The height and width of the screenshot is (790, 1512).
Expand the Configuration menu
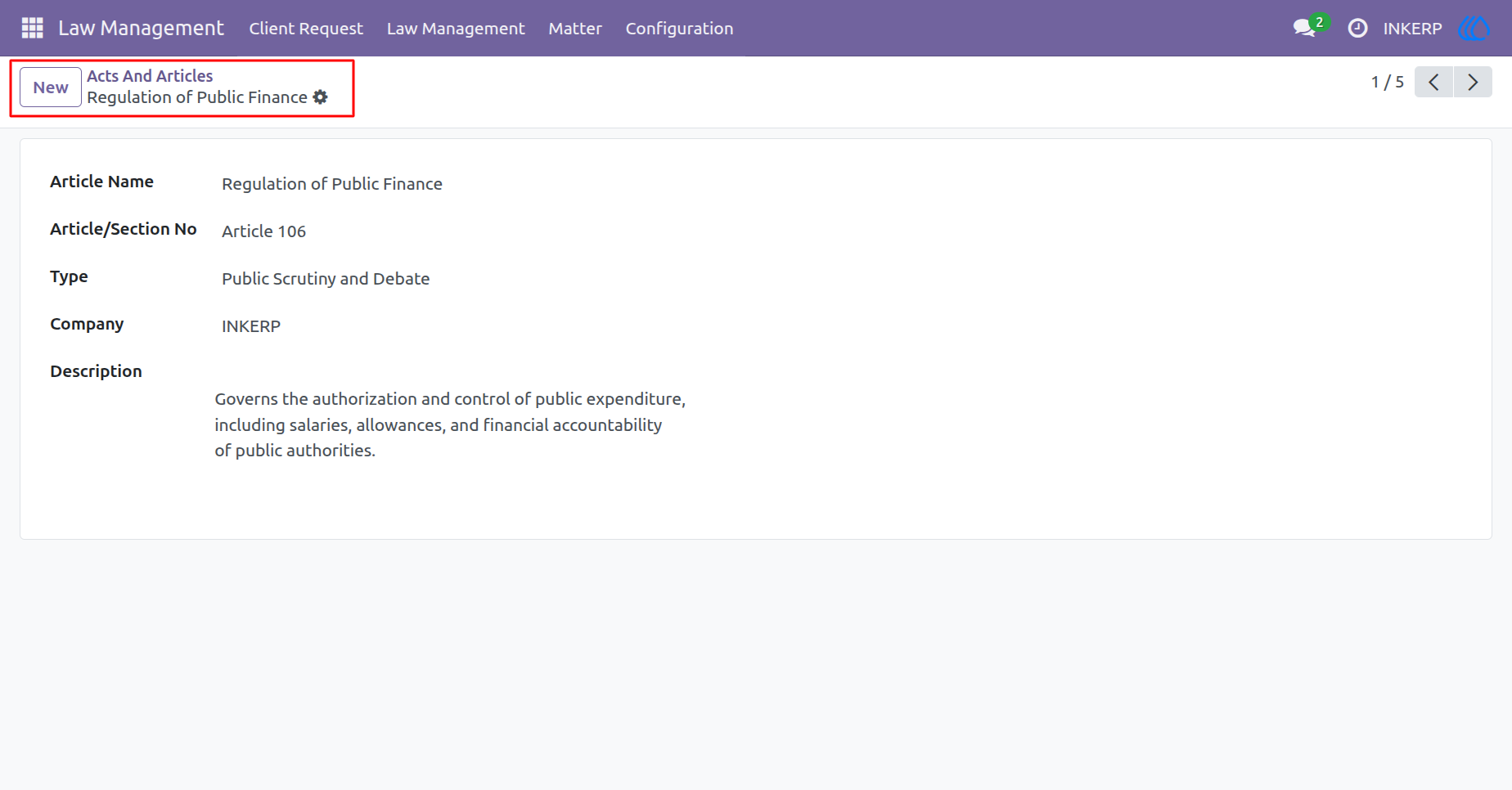679,28
